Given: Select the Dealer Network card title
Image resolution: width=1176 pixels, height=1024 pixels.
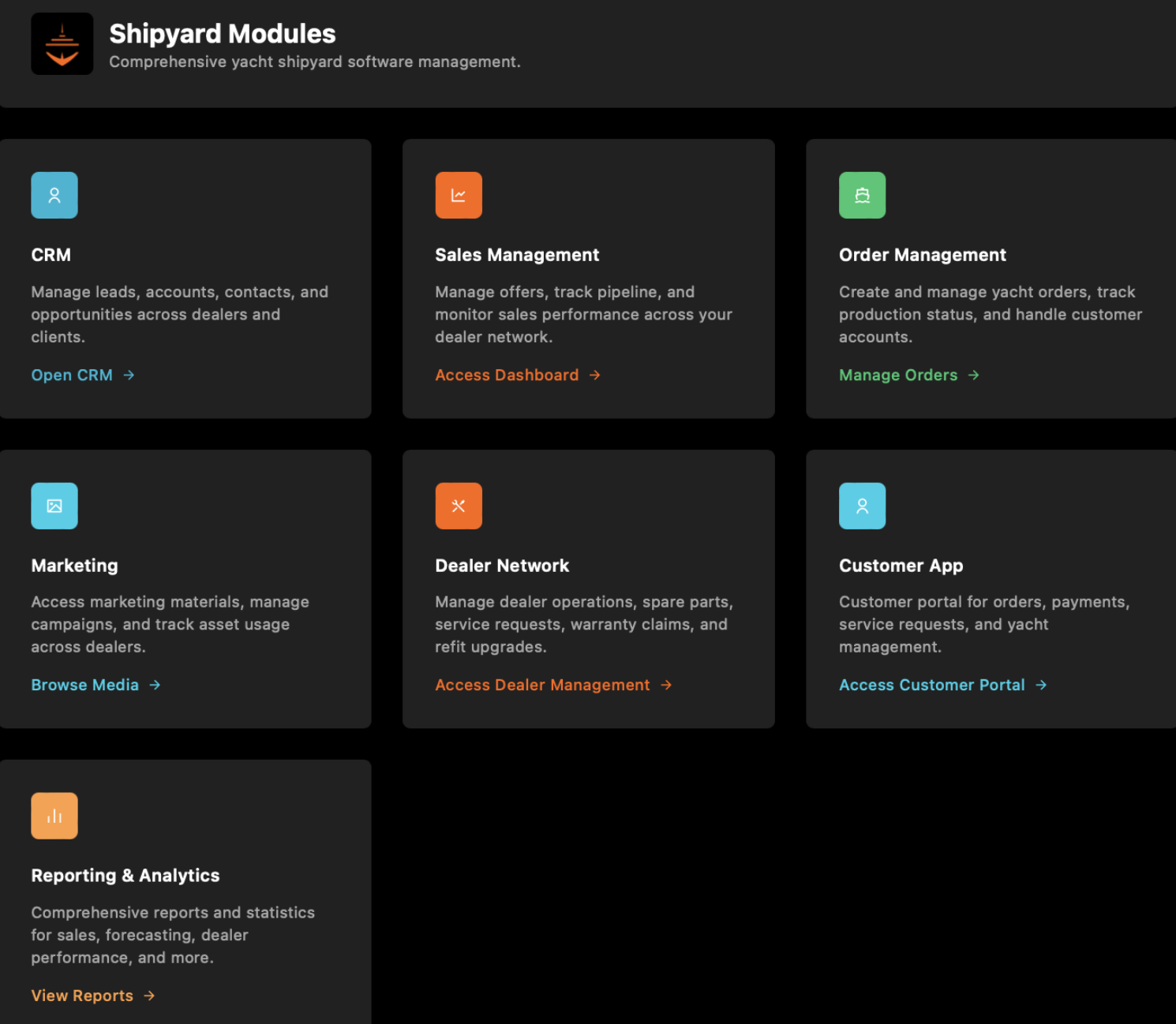Looking at the screenshot, I should pos(502,566).
